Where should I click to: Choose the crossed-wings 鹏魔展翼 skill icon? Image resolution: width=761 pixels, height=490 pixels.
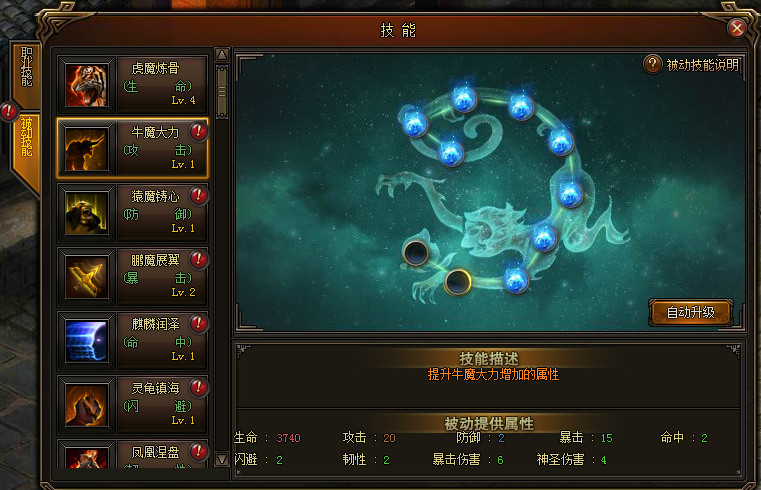[86, 277]
